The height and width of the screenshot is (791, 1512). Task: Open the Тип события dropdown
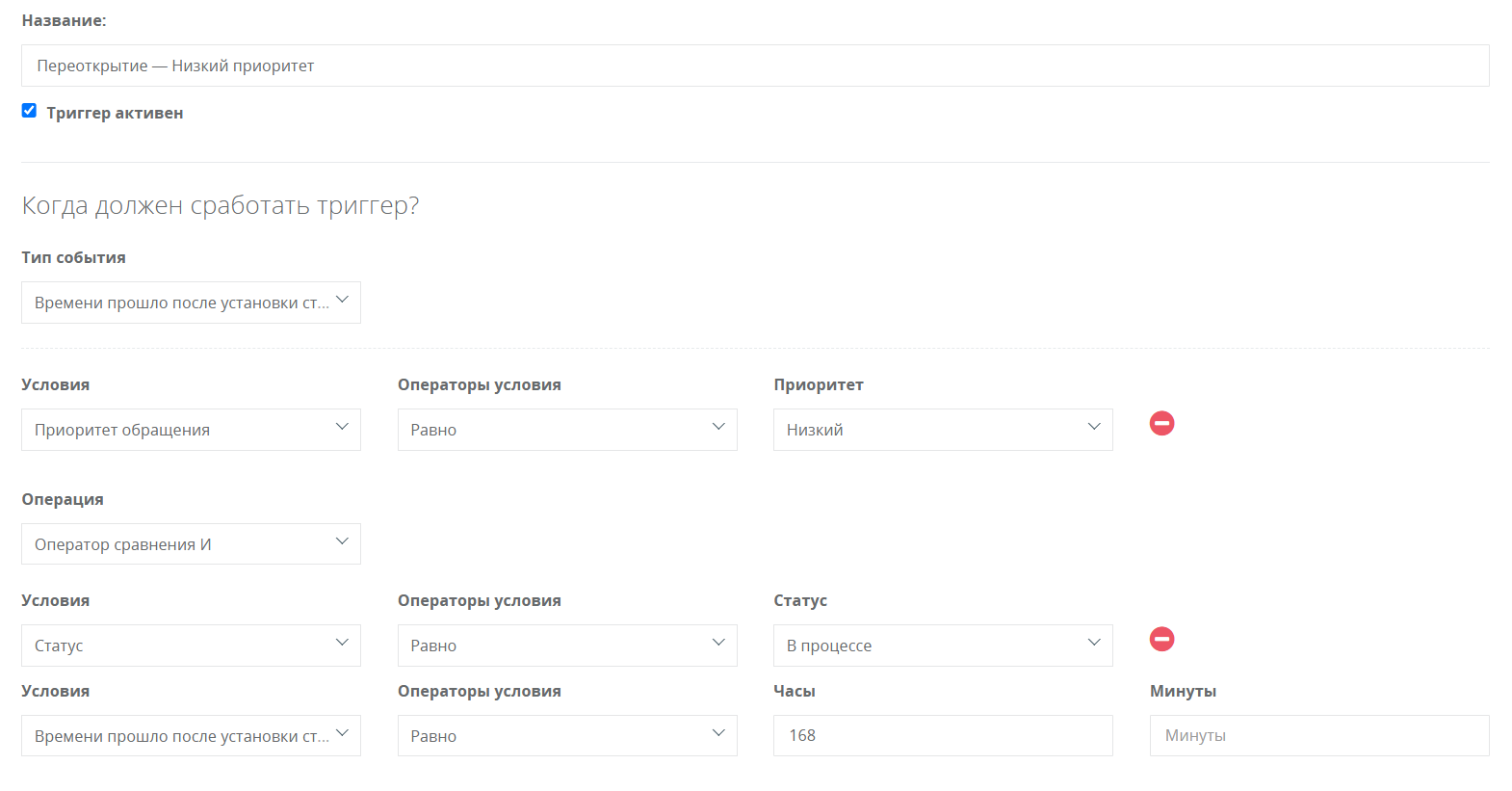tap(191, 303)
